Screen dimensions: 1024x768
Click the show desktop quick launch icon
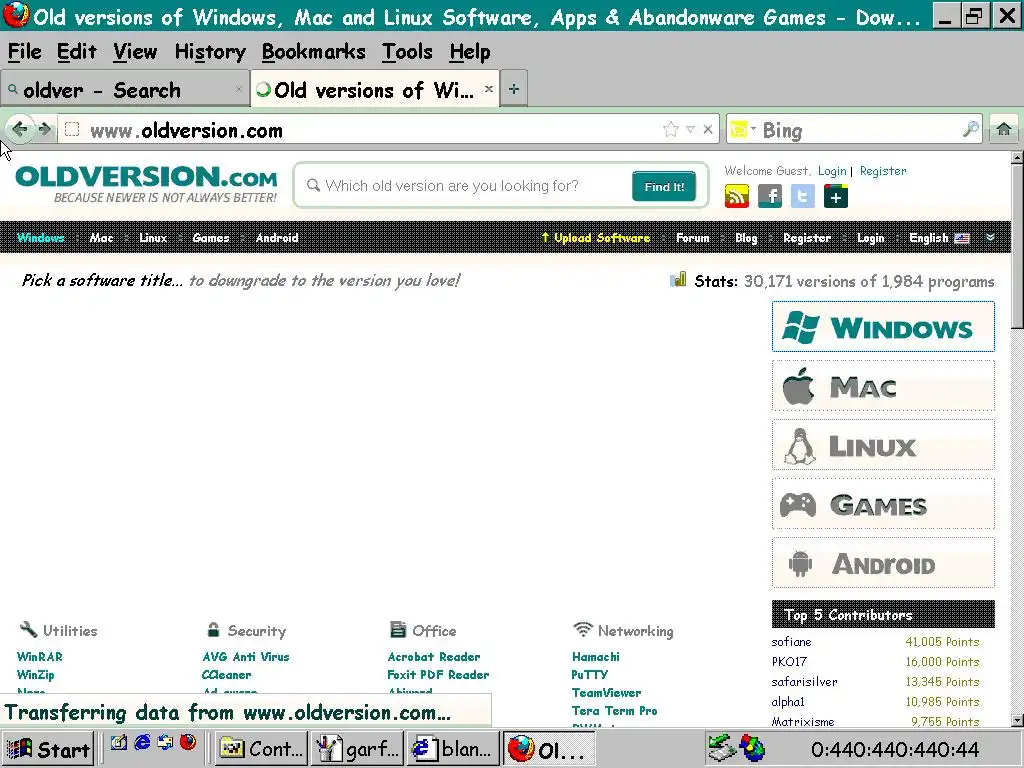[119, 742]
